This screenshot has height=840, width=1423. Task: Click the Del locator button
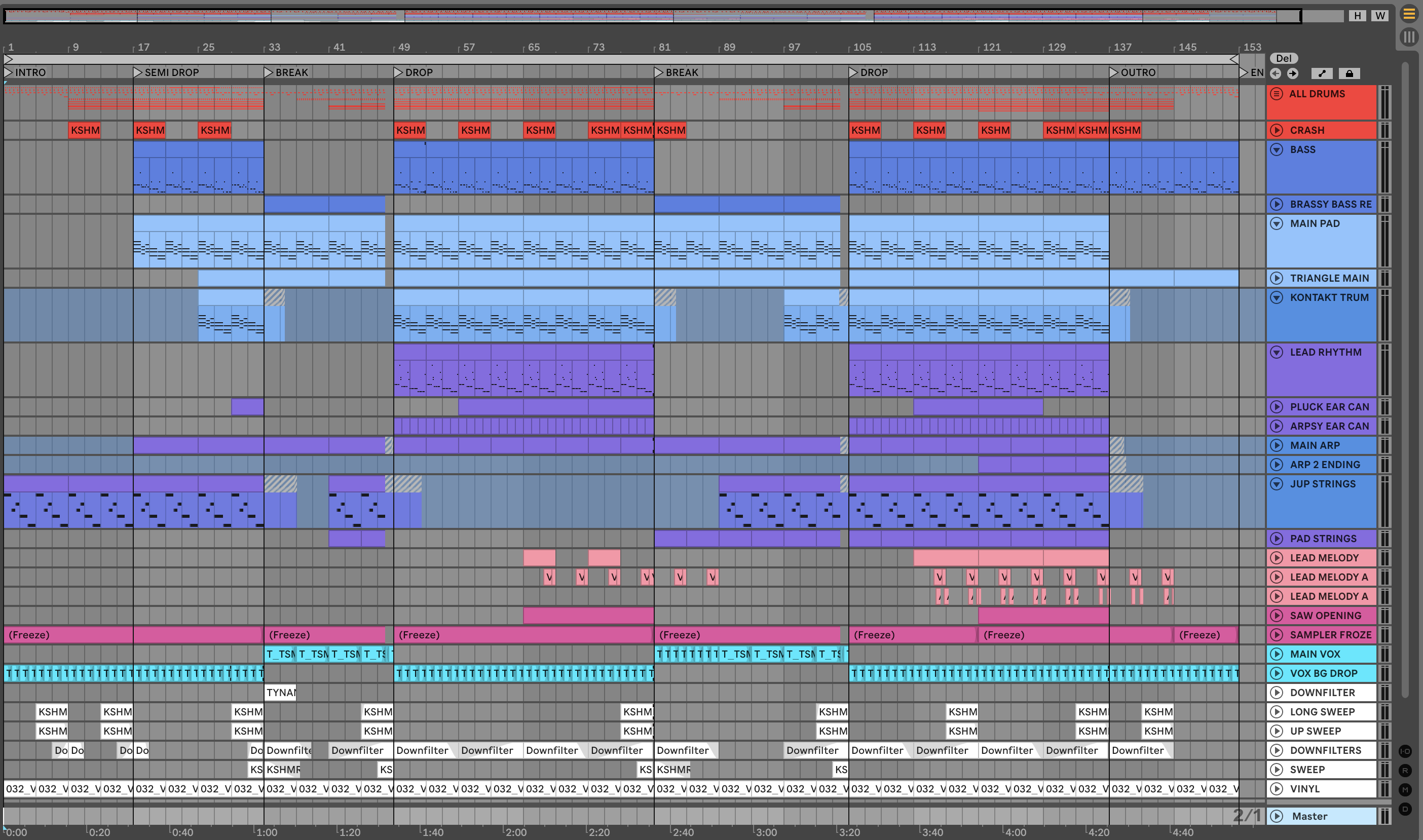[x=1283, y=58]
